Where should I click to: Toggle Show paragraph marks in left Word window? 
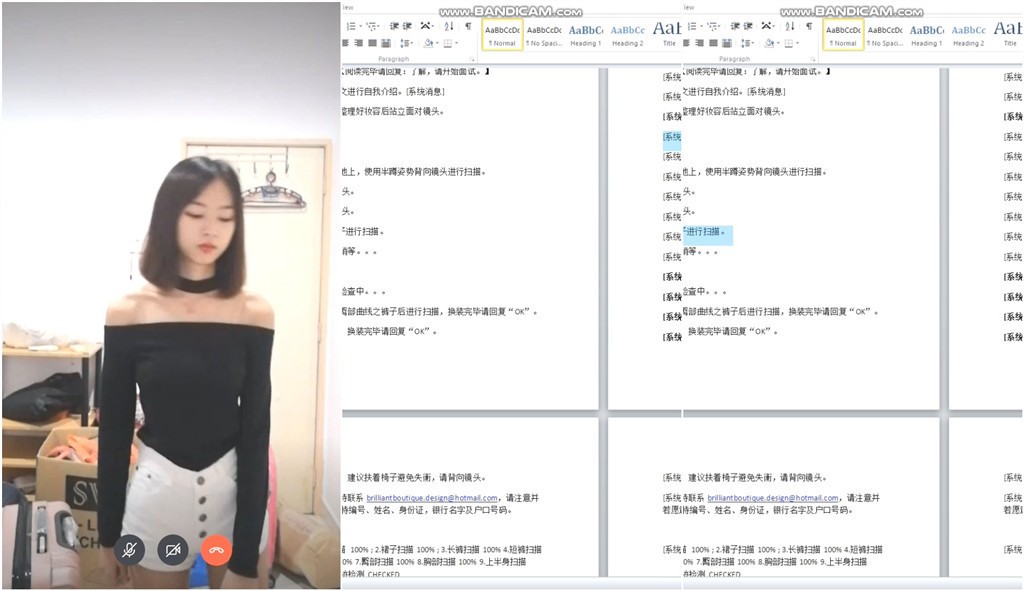click(x=468, y=26)
